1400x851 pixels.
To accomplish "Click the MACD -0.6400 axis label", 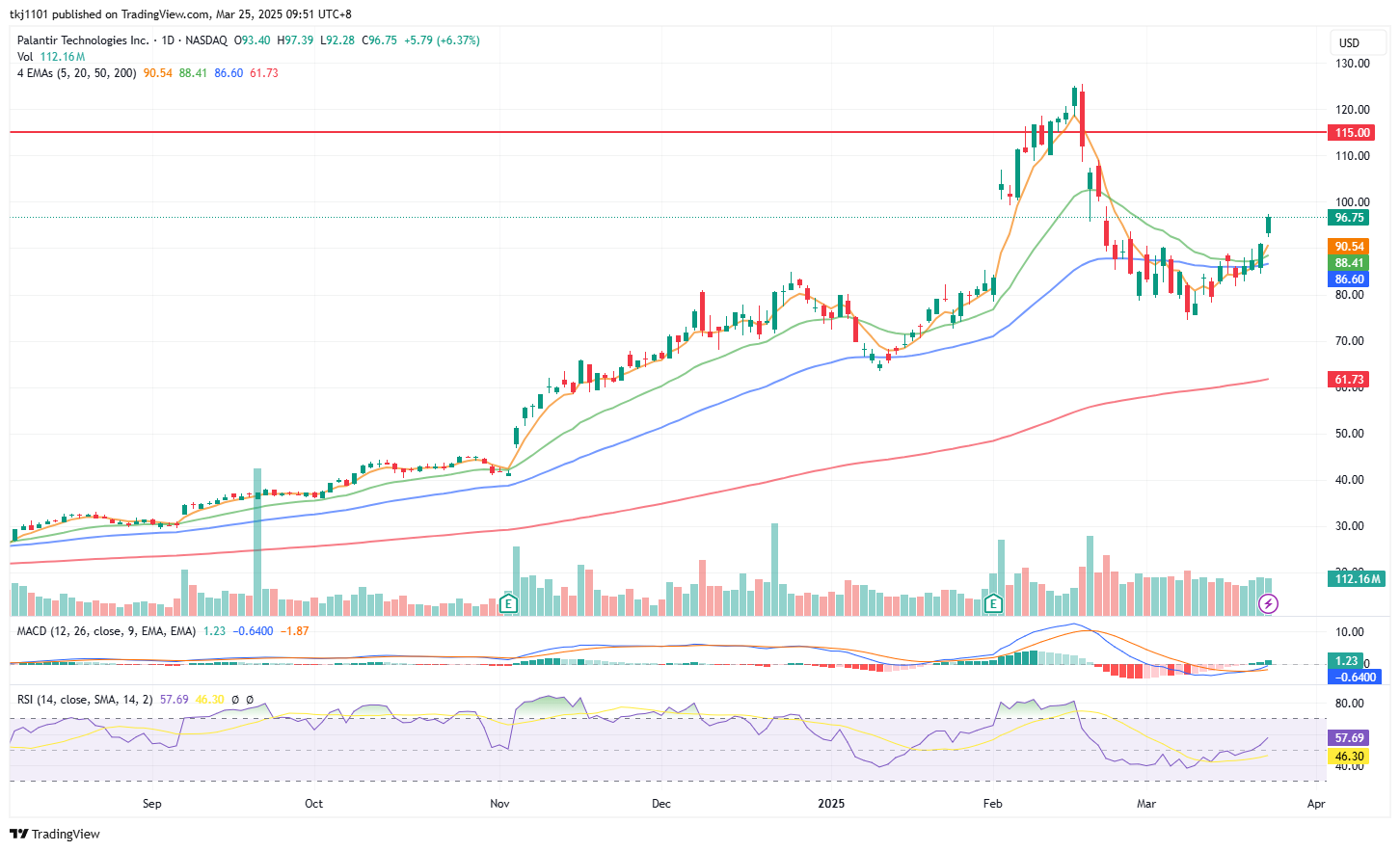I will [x=1355, y=678].
